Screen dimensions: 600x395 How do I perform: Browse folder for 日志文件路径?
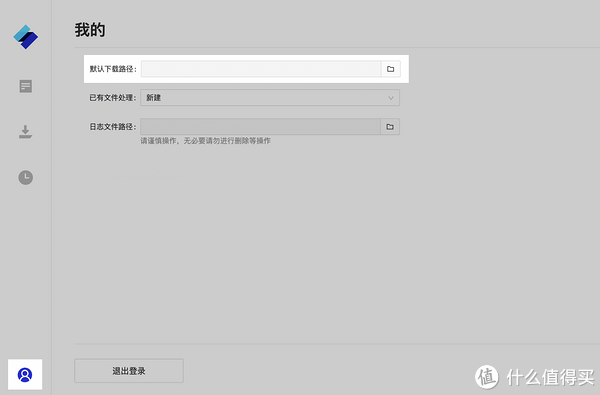click(390, 127)
